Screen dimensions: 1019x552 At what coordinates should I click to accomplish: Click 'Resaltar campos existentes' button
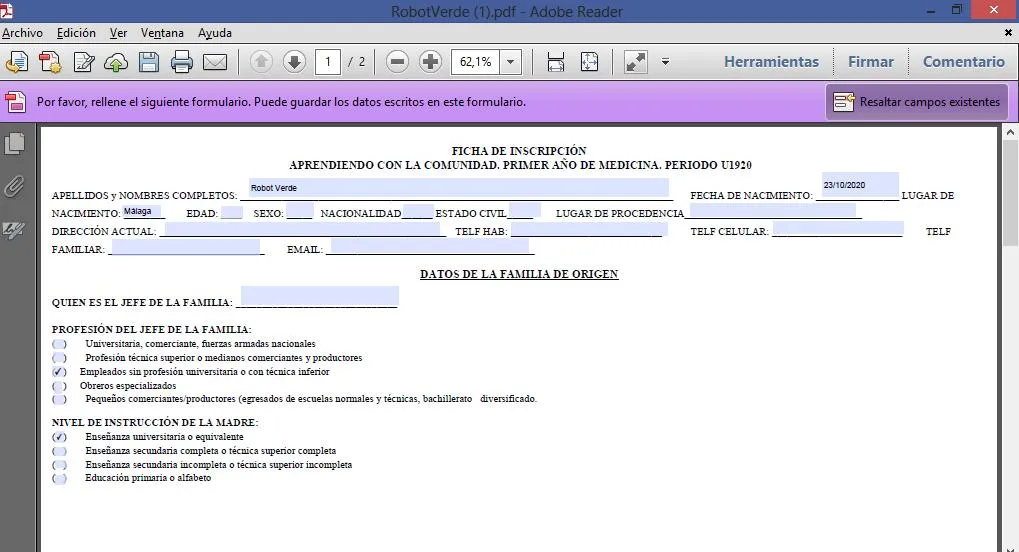pyautogui.click(x=917, y=102)
